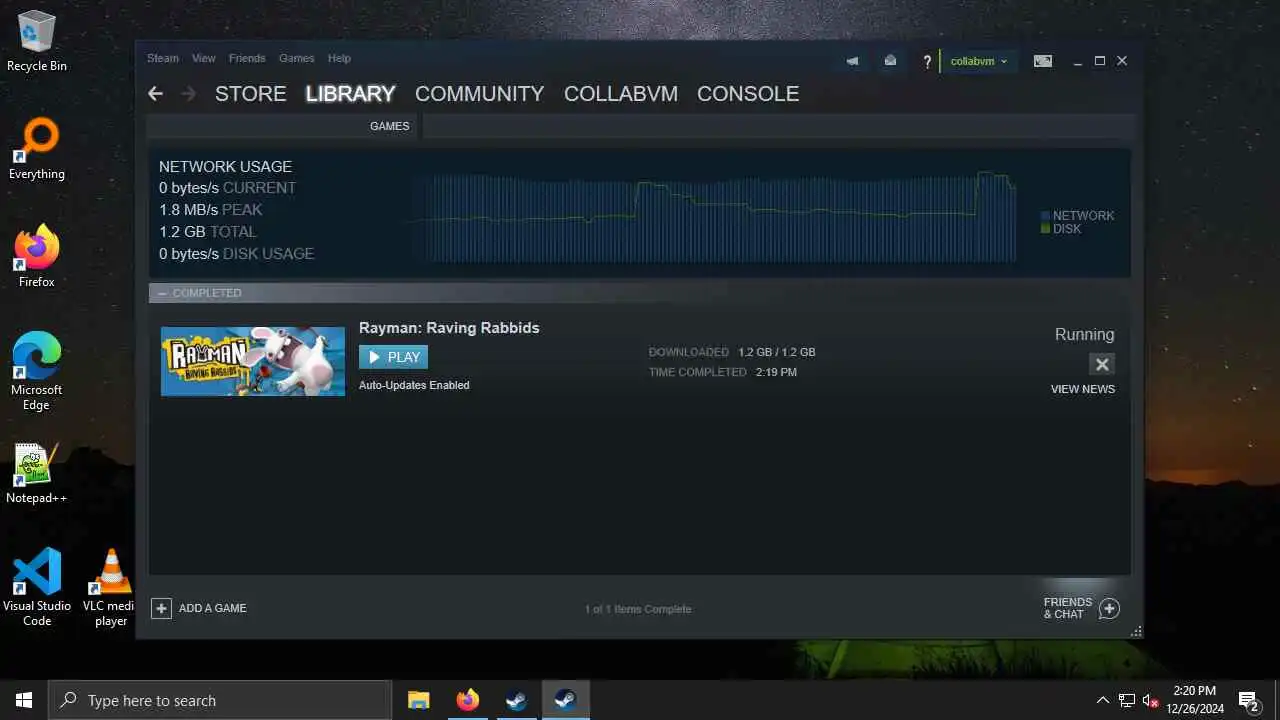This screenshot has width=1280, height=720.
Task: Click the Steam window resize grip
Action: 1136,632
